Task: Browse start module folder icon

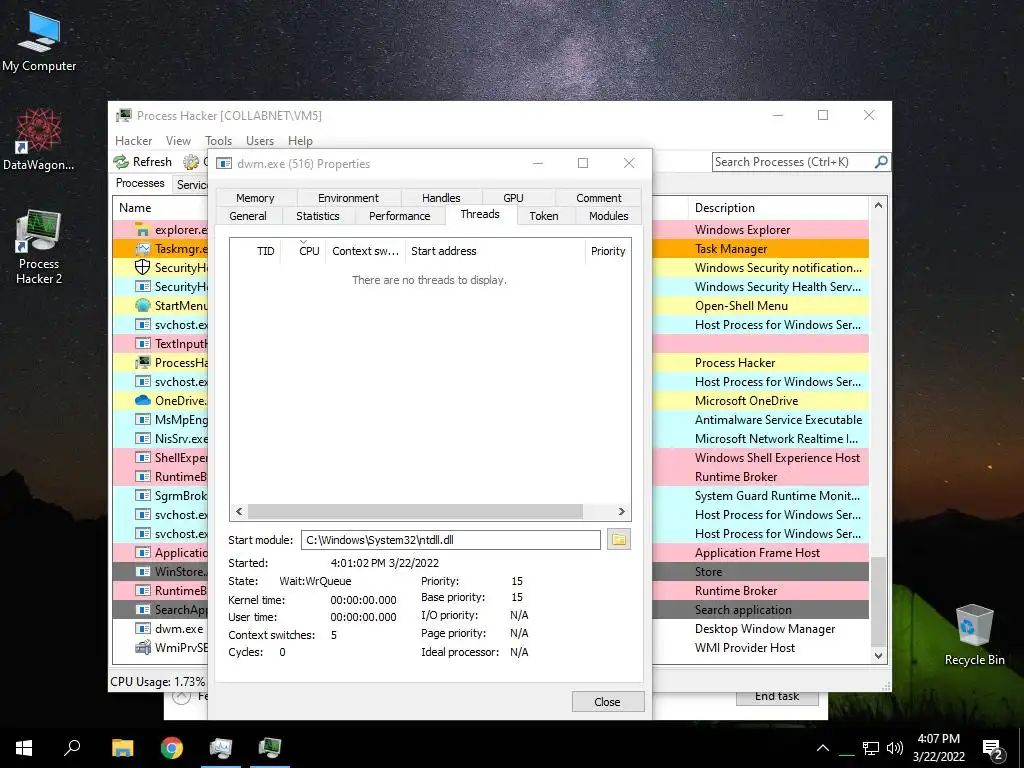Action: pos(618,539)
